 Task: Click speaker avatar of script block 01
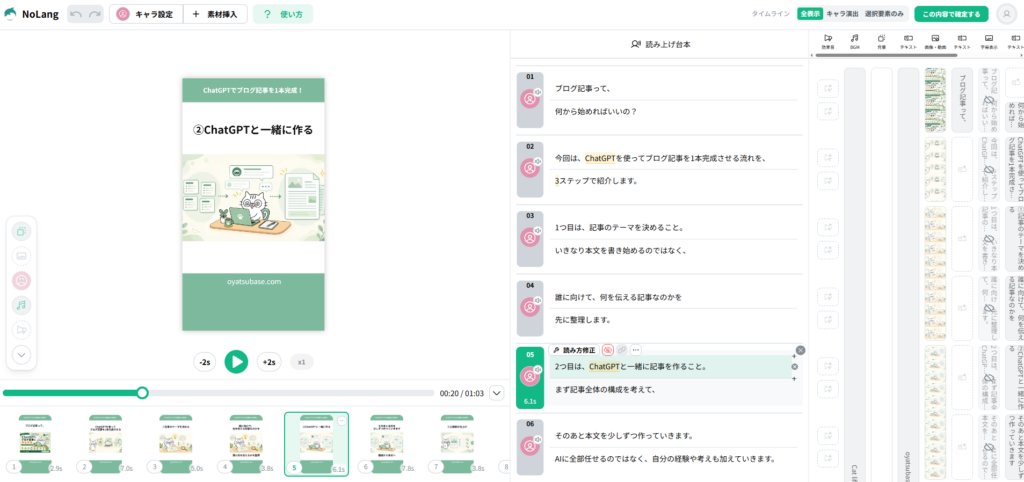[x=530, y=99]
